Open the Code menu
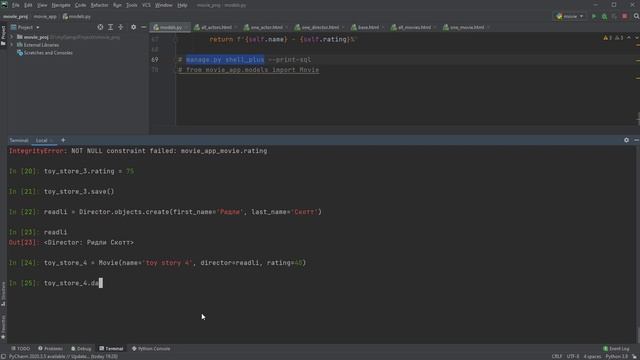Viewport: 640px width, 360px height. tap(80, 5)
